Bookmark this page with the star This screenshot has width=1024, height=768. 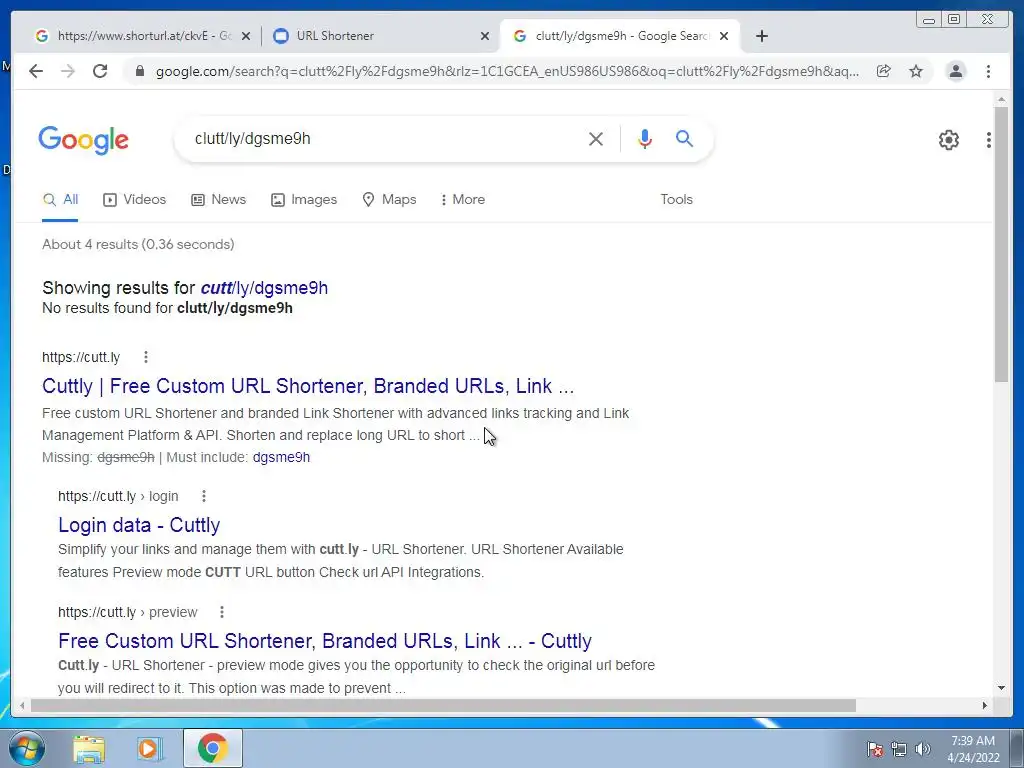pyautogui.click(x=916, y=71)
